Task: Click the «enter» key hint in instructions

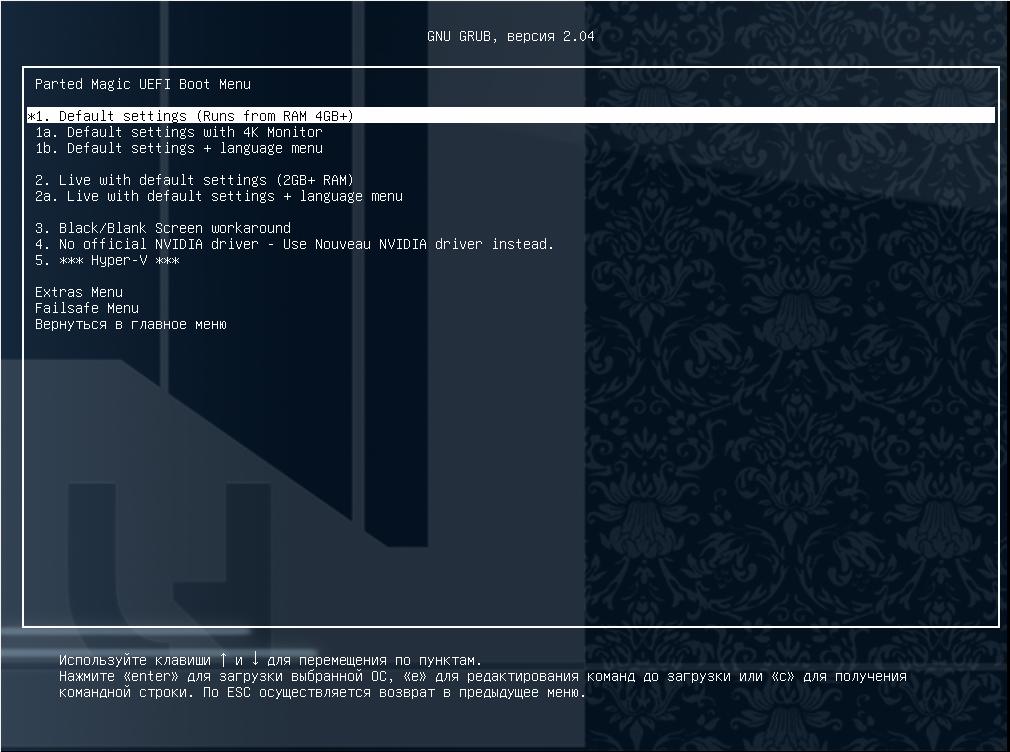Action: coord(146,676)
